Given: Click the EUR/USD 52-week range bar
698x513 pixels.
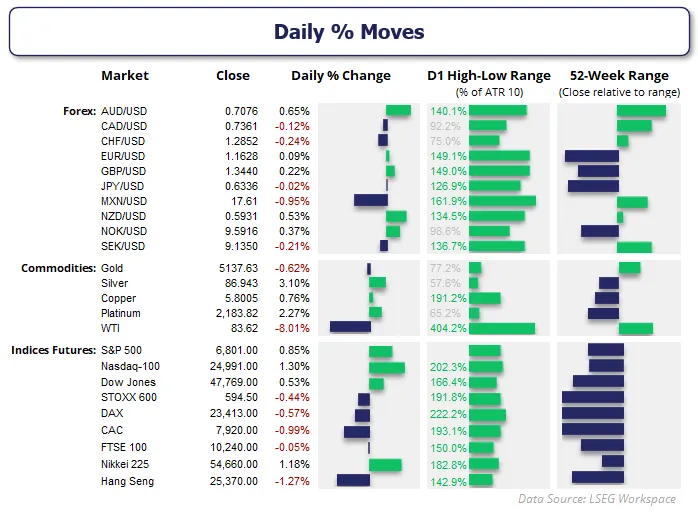Looking at the screenshot, I should pyautogui.click(x=592, y=156).
